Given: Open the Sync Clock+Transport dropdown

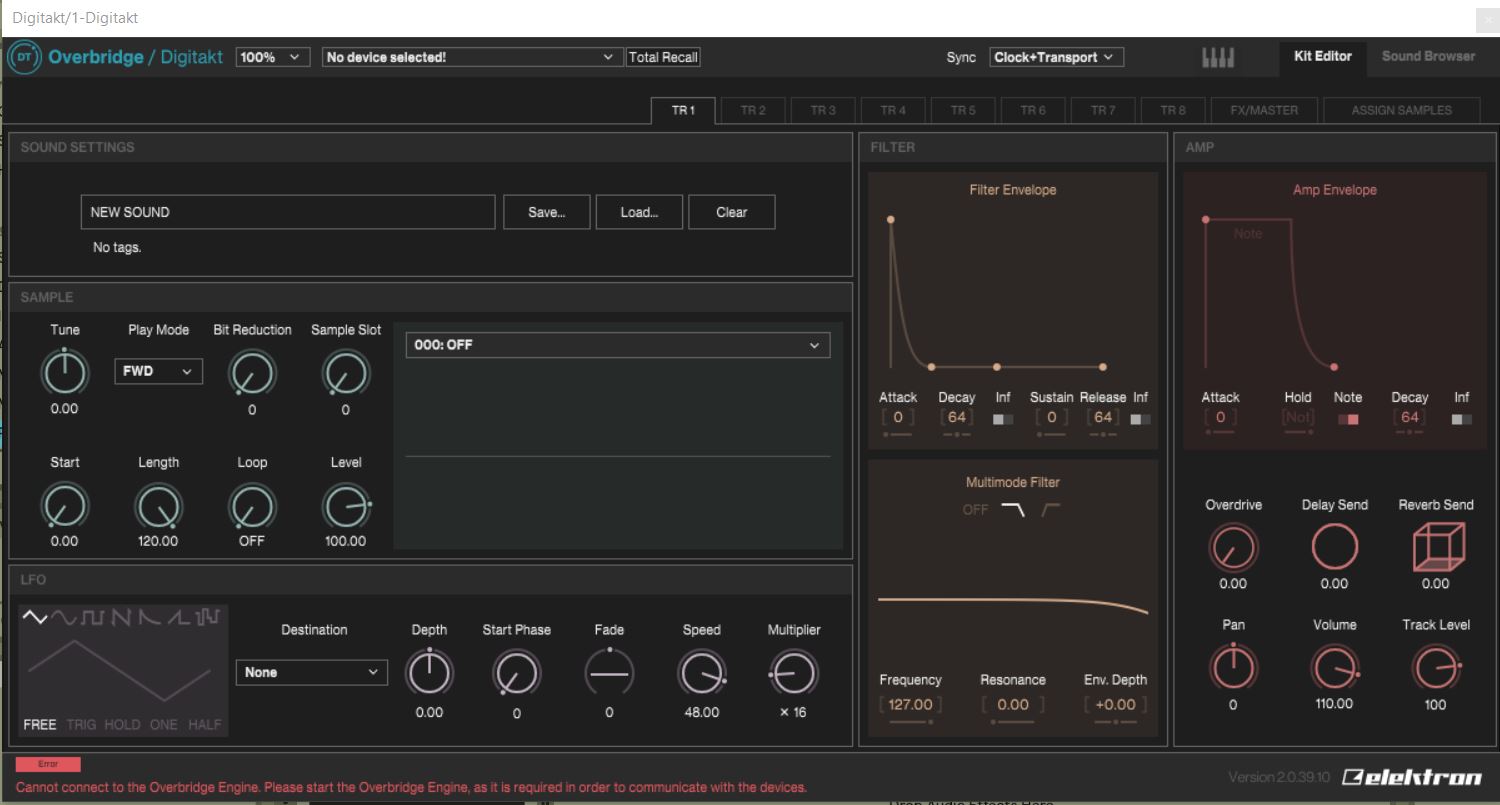Looking at the screenshot, I should [x=1056, y=58].
